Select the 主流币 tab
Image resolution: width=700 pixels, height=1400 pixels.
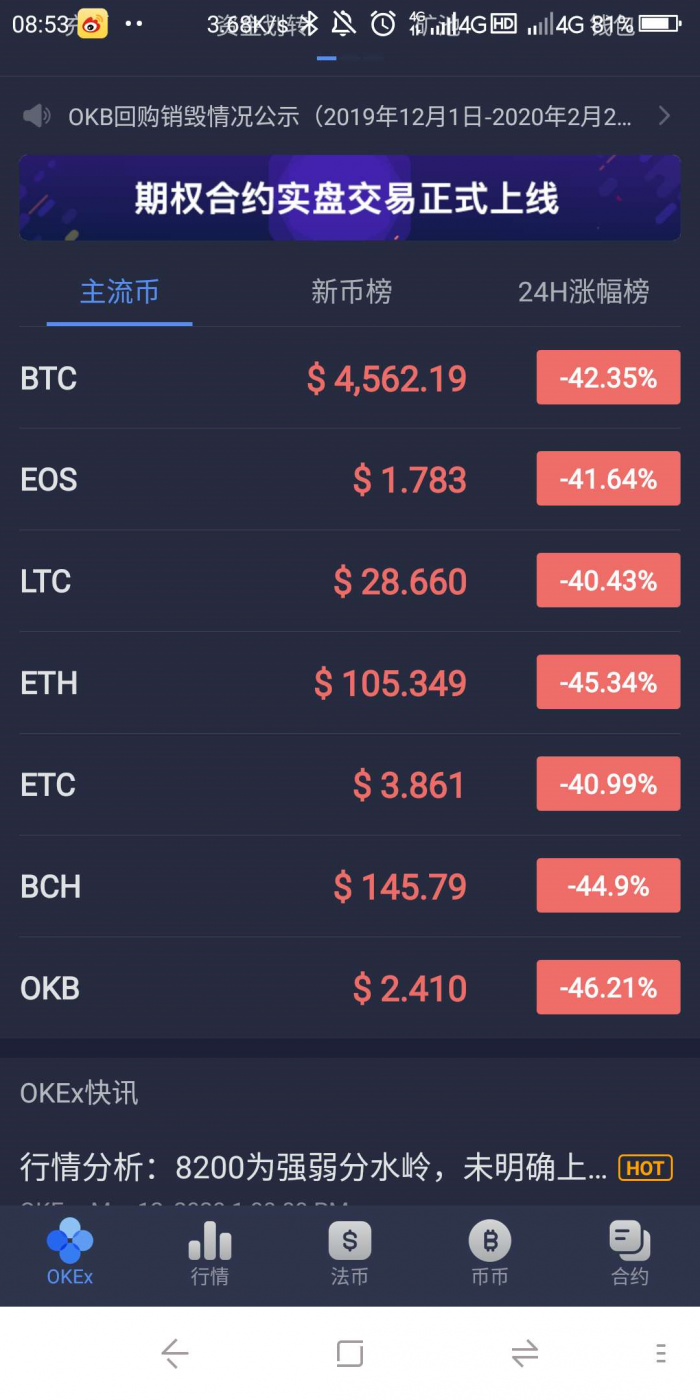tap(119, 291)
